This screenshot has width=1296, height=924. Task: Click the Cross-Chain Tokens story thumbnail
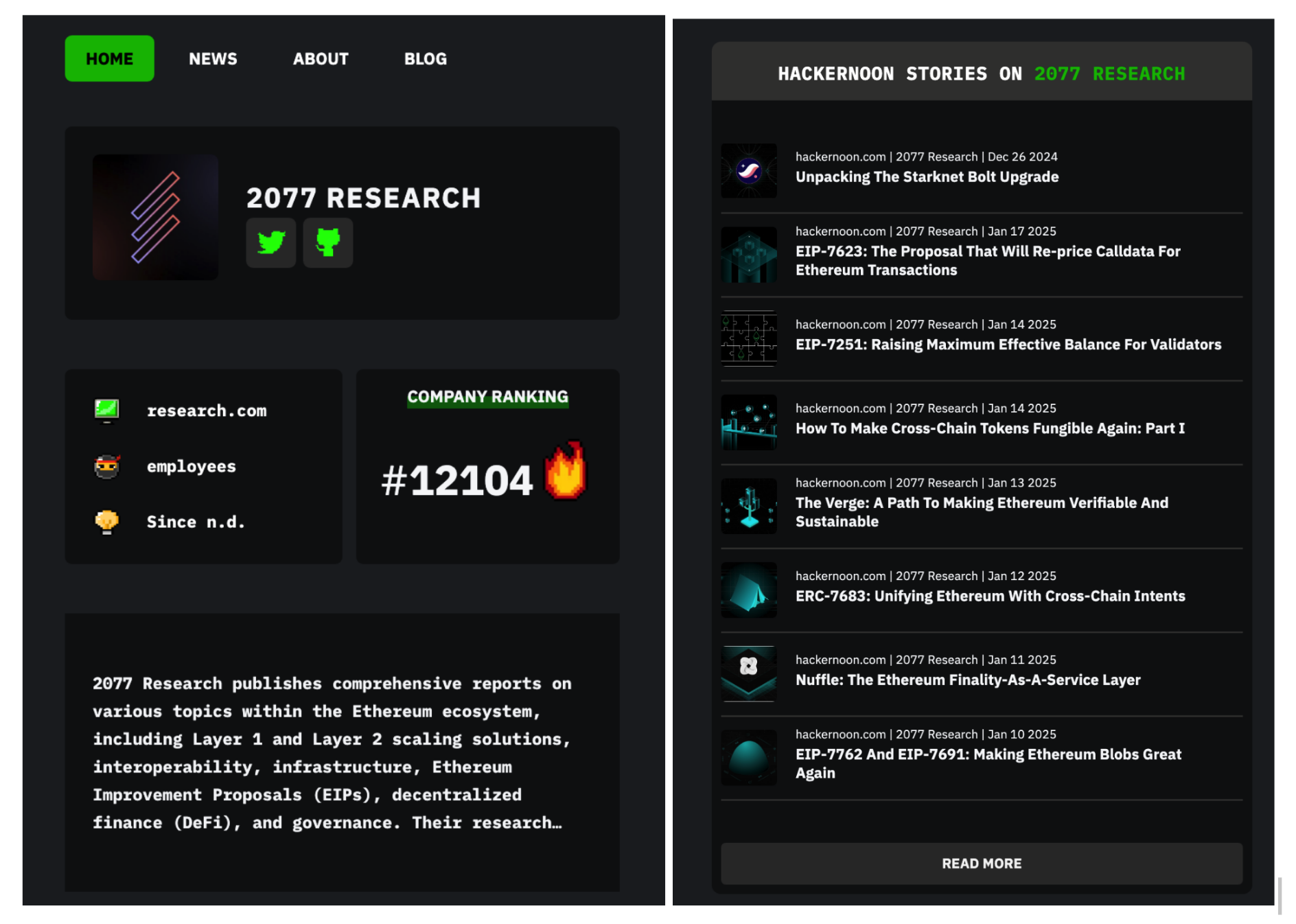point(749,421)
